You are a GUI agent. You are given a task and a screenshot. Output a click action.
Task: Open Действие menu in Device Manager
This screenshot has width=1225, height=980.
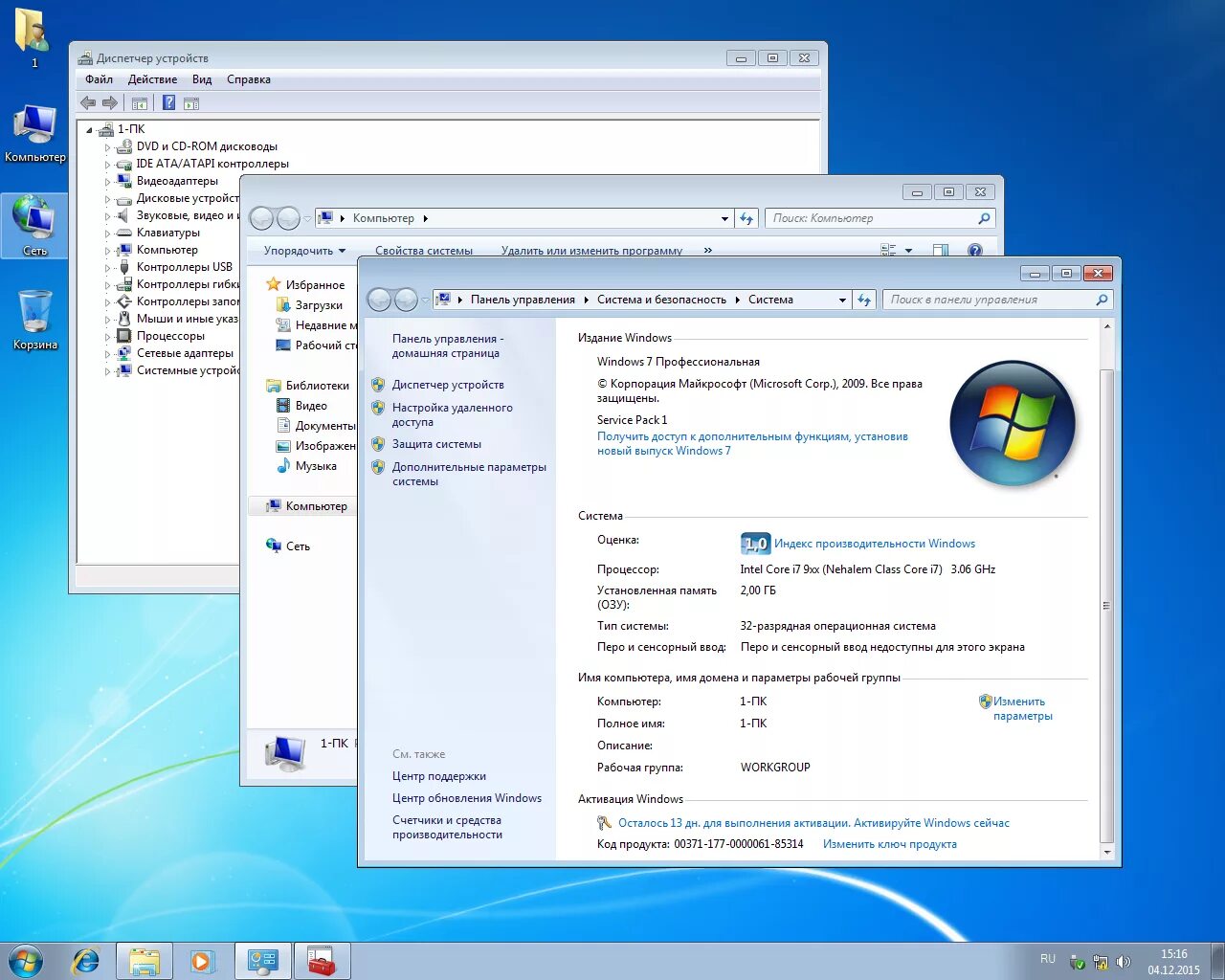152,79
